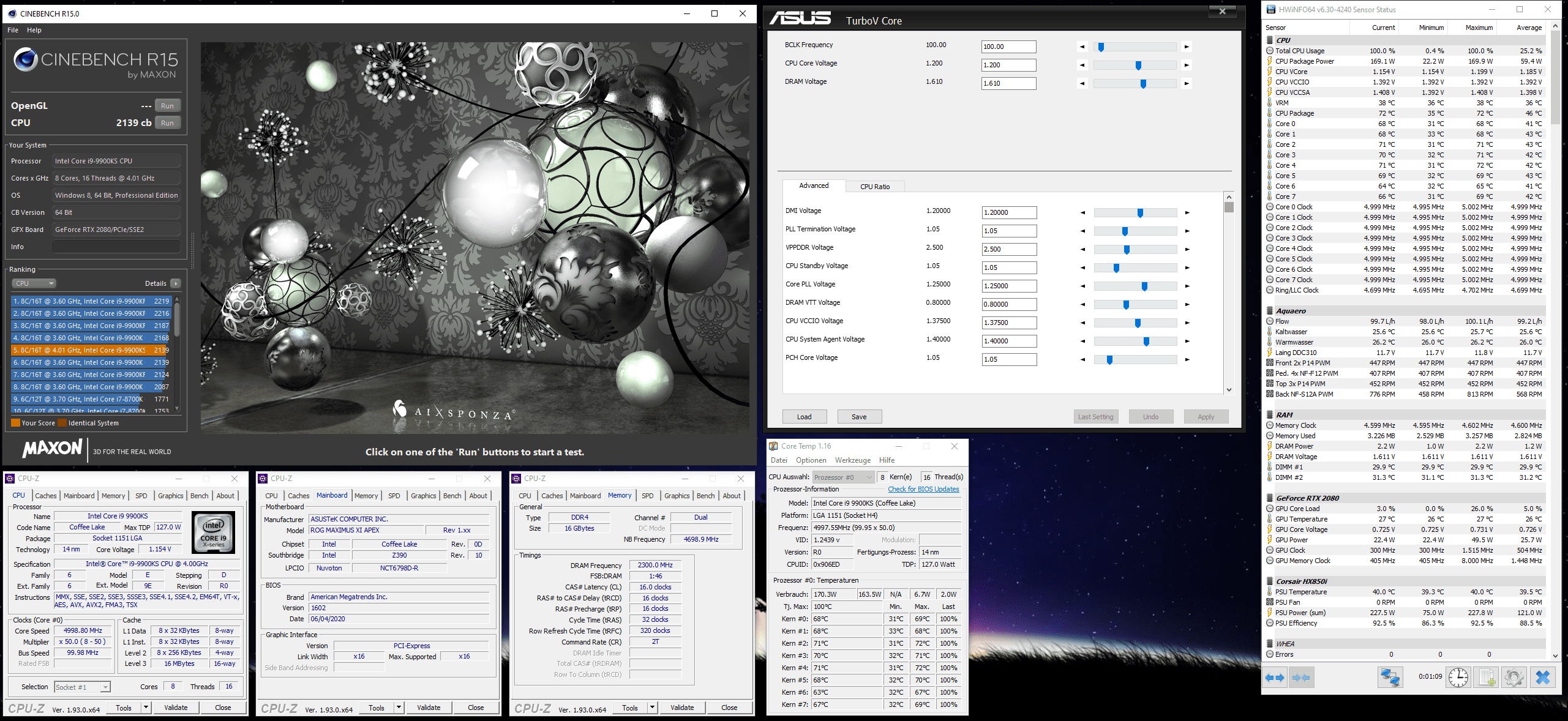Decrease Core PLL Voltage with left arrow
The height and width of the screenshot is (721, 1568).
[x=1082, y=286]
